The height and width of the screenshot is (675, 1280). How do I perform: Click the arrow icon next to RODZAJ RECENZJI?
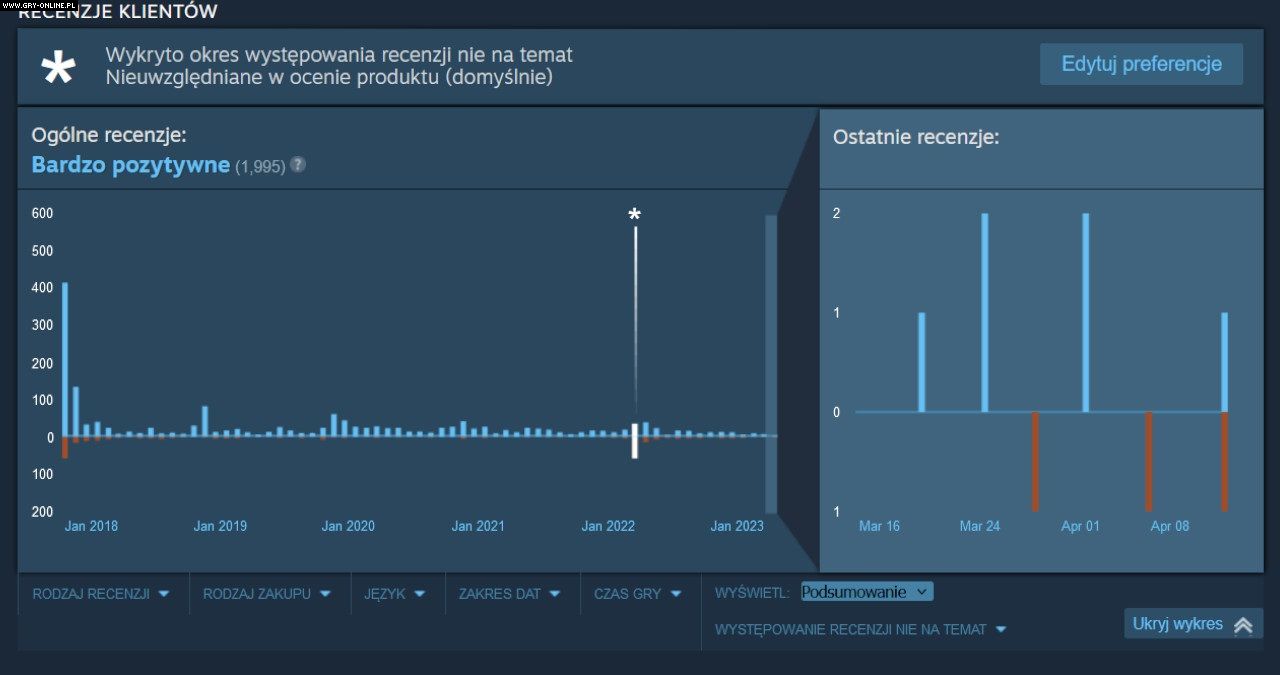pos(164,594)
